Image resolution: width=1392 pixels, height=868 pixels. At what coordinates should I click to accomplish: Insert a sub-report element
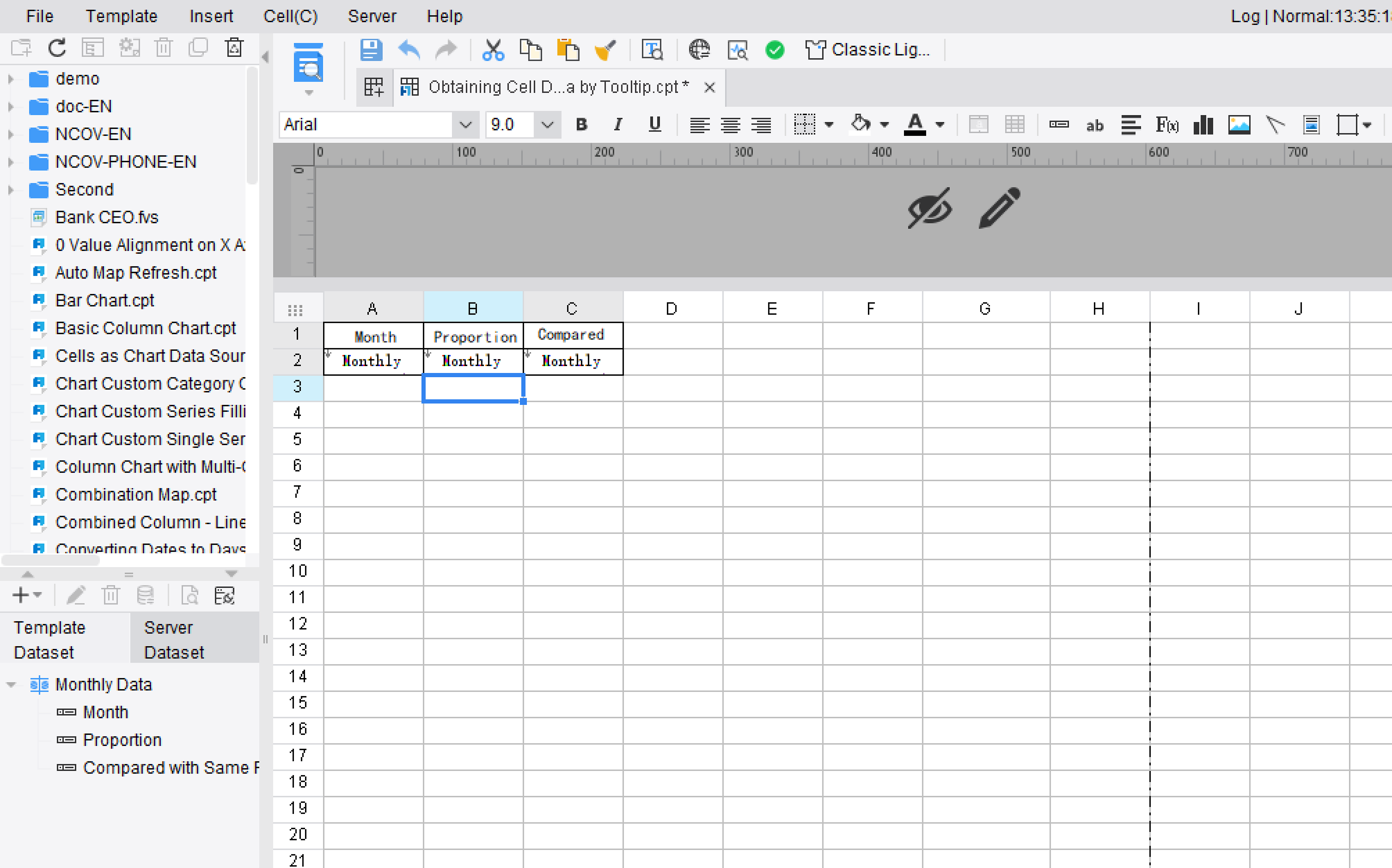pos(1311,125)
